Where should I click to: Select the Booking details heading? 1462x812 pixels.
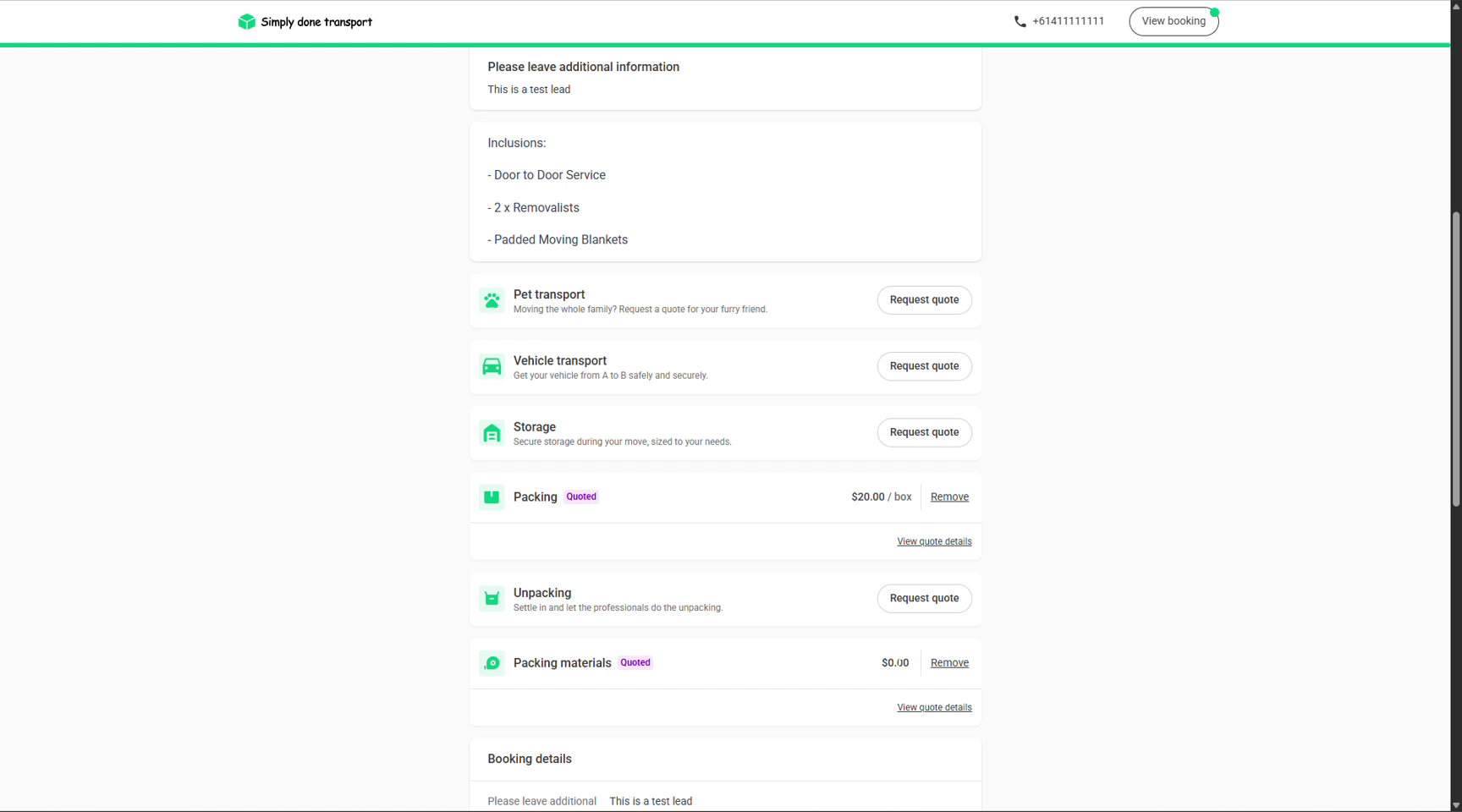point(530,759)
